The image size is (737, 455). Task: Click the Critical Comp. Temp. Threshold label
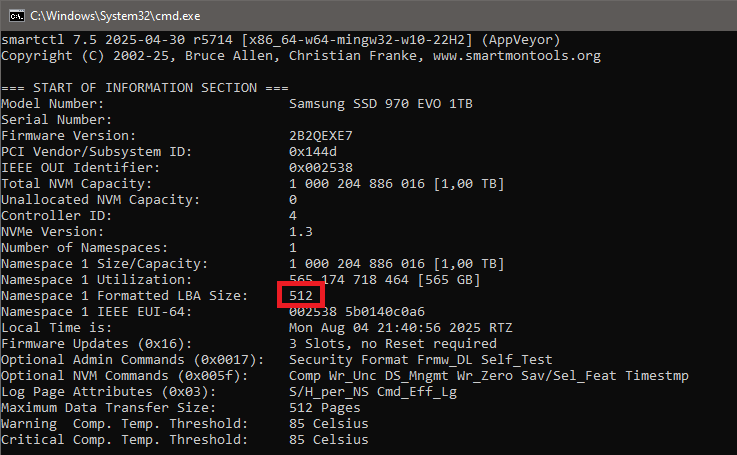tap(124, 439)
